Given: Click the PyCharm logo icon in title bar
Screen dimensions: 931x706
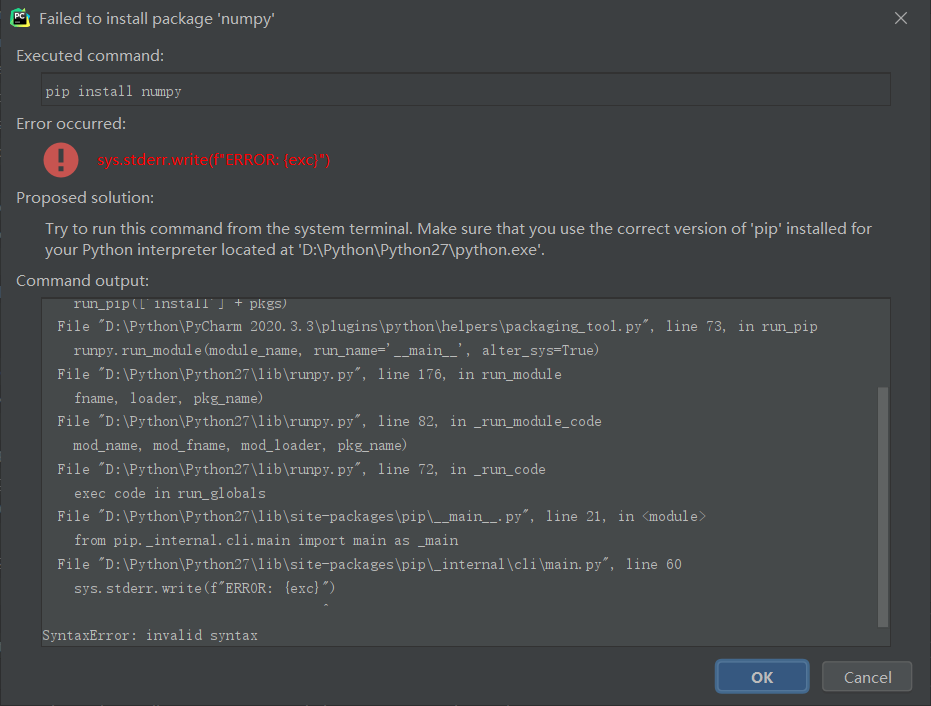Looking at the screenshot, I should click(20, 18).
